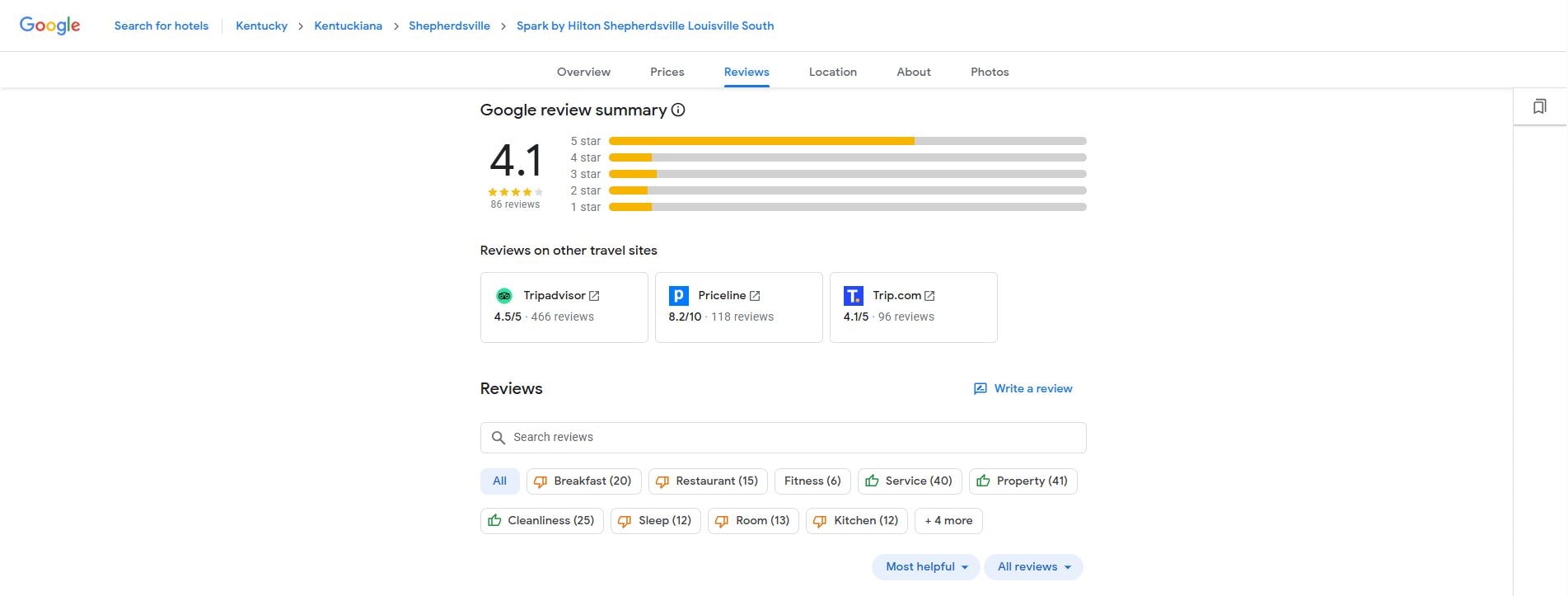The height and width of the screenshot is (596, 1568).
Task: Click the Google review summary heading
Action: (x=573, y=110)
